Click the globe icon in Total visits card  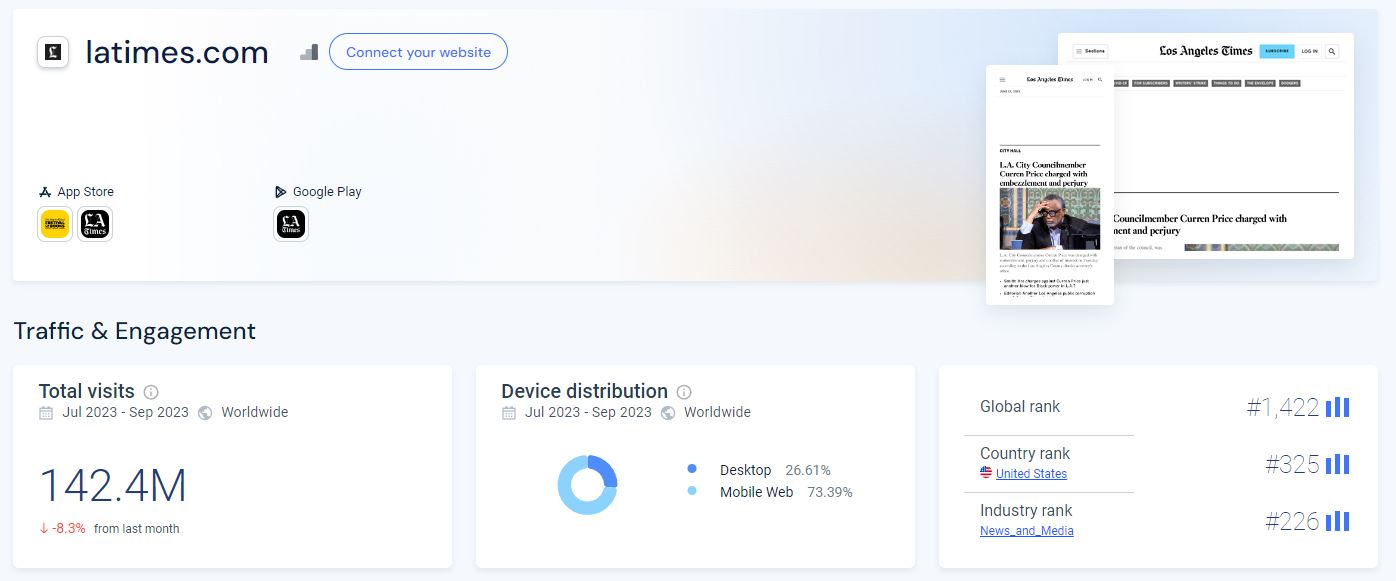click(205, 413)
